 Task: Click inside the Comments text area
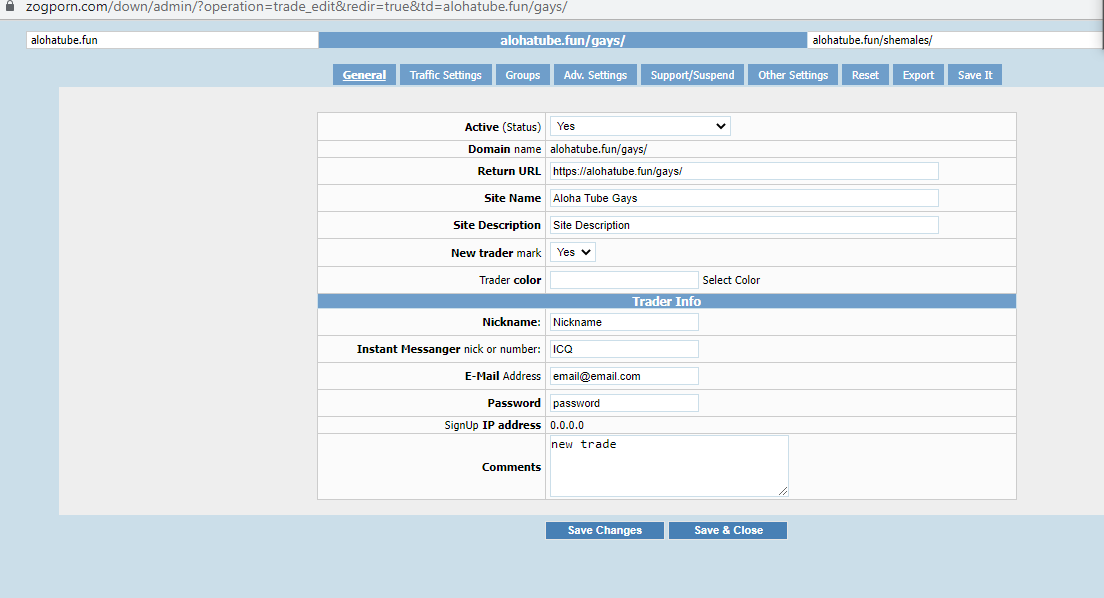(669, 466)
